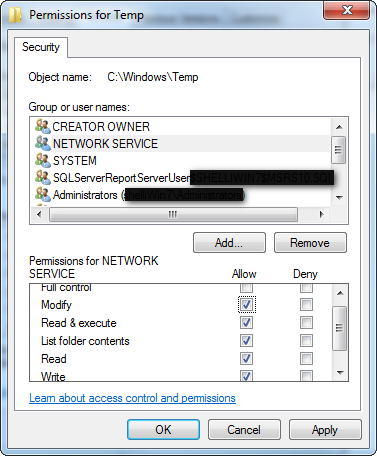Click the user list vertical scrollbar thumb
Screen dimensions: 377x456
pos(339,150)
